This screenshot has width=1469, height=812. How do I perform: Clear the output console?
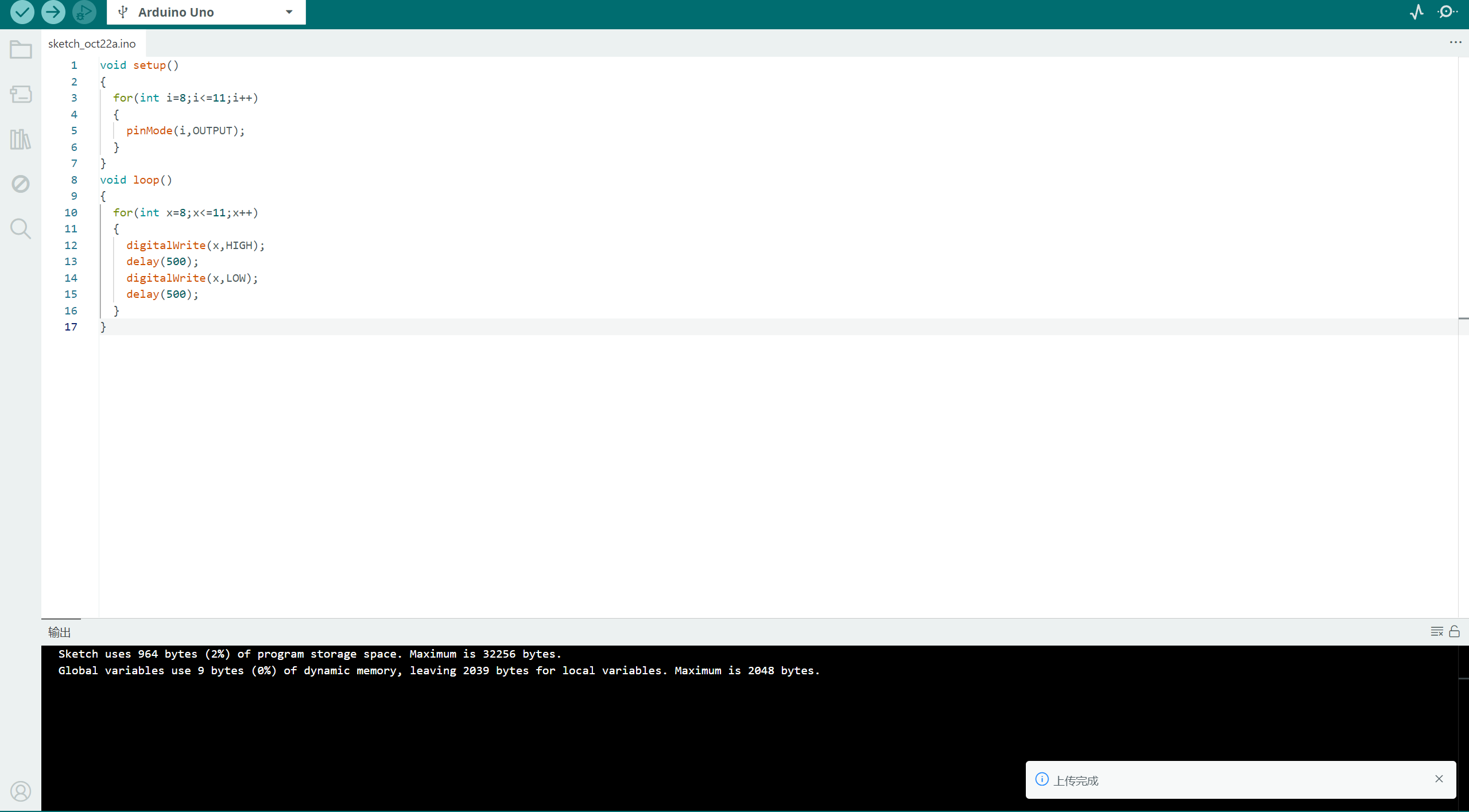point(1436,631)
